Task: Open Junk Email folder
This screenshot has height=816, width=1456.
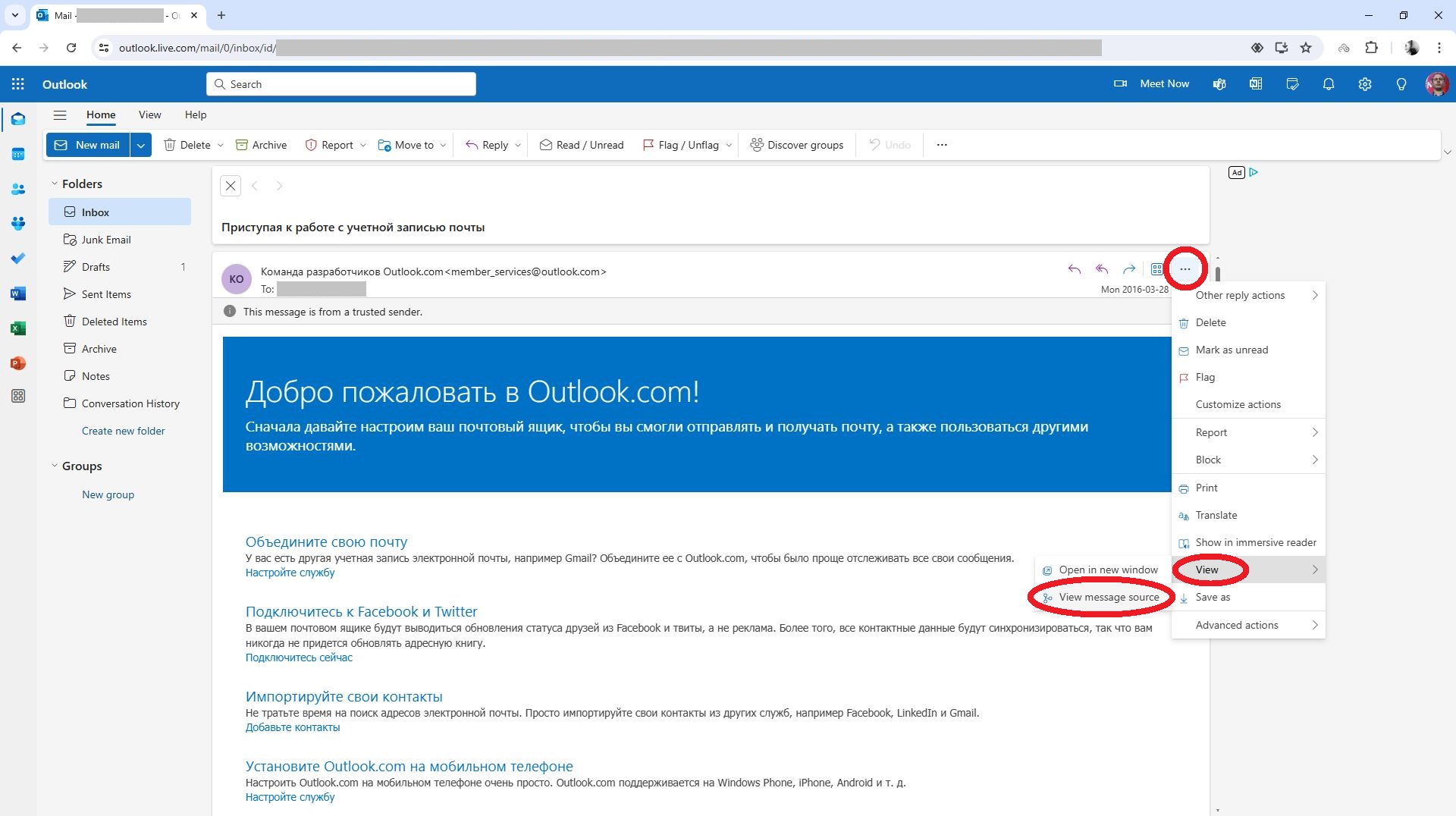Action: pos(120,240)
